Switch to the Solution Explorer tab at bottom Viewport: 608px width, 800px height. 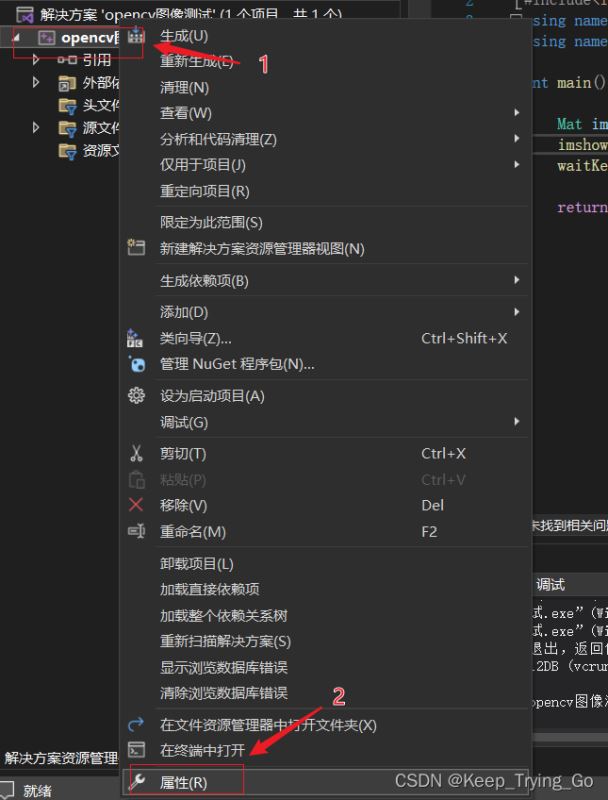pyautogui.click(x=60, y=758)
